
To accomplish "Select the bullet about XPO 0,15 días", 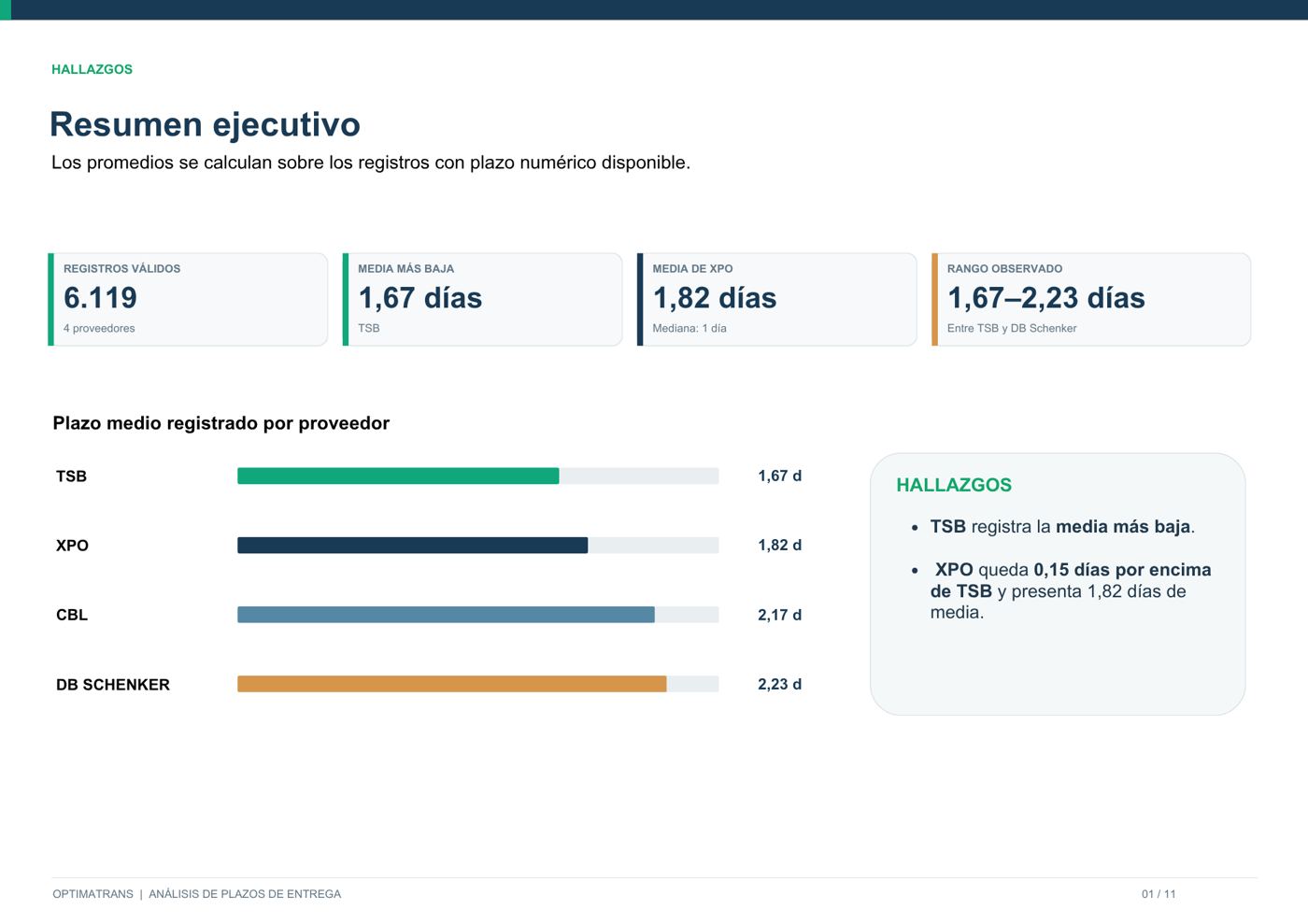I will (x=1071, y=591).
